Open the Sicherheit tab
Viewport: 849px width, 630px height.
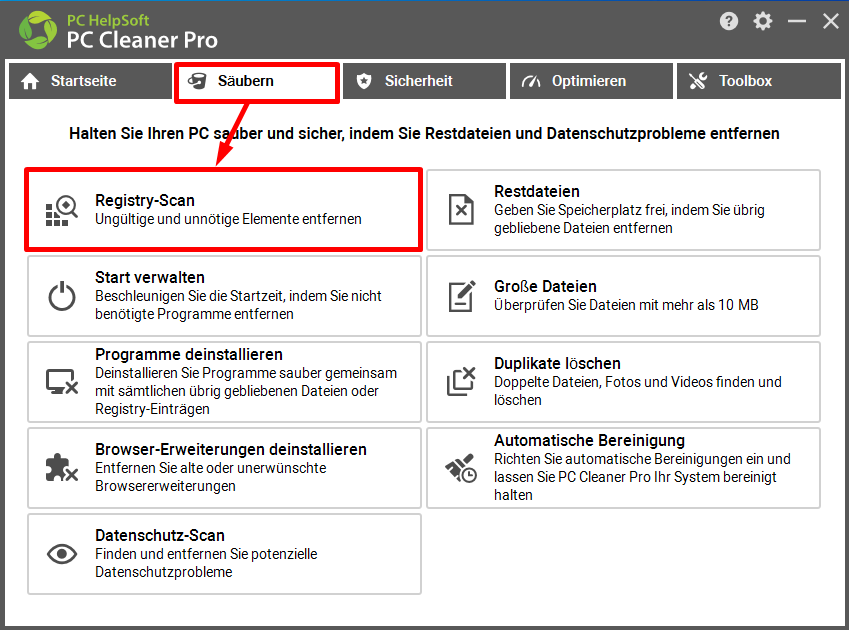pyautogui.click(x=424, y=81)
